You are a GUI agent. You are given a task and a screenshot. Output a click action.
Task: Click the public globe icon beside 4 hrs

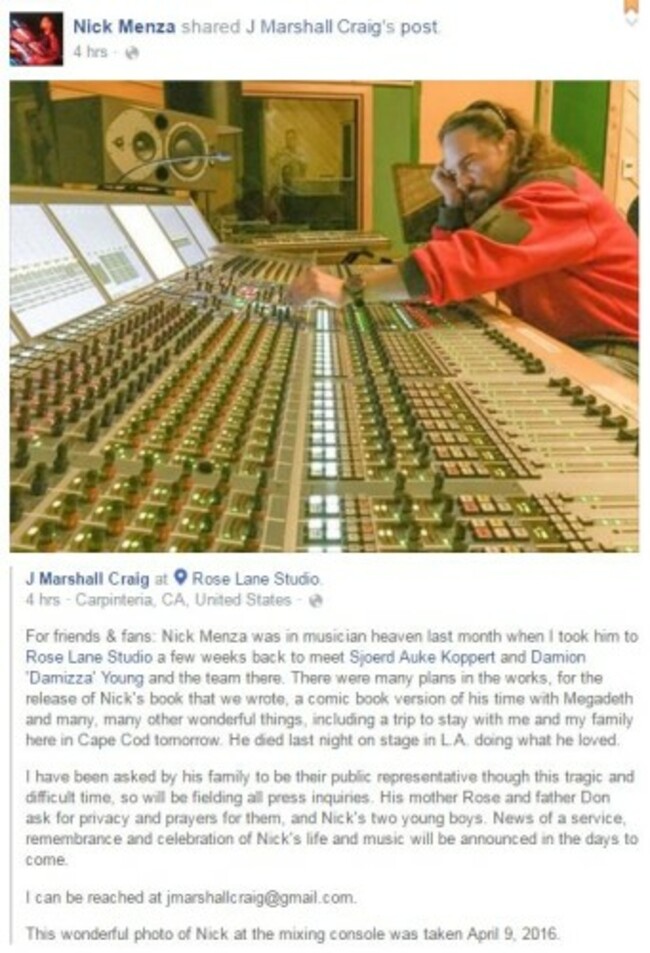tap(131, 53)
